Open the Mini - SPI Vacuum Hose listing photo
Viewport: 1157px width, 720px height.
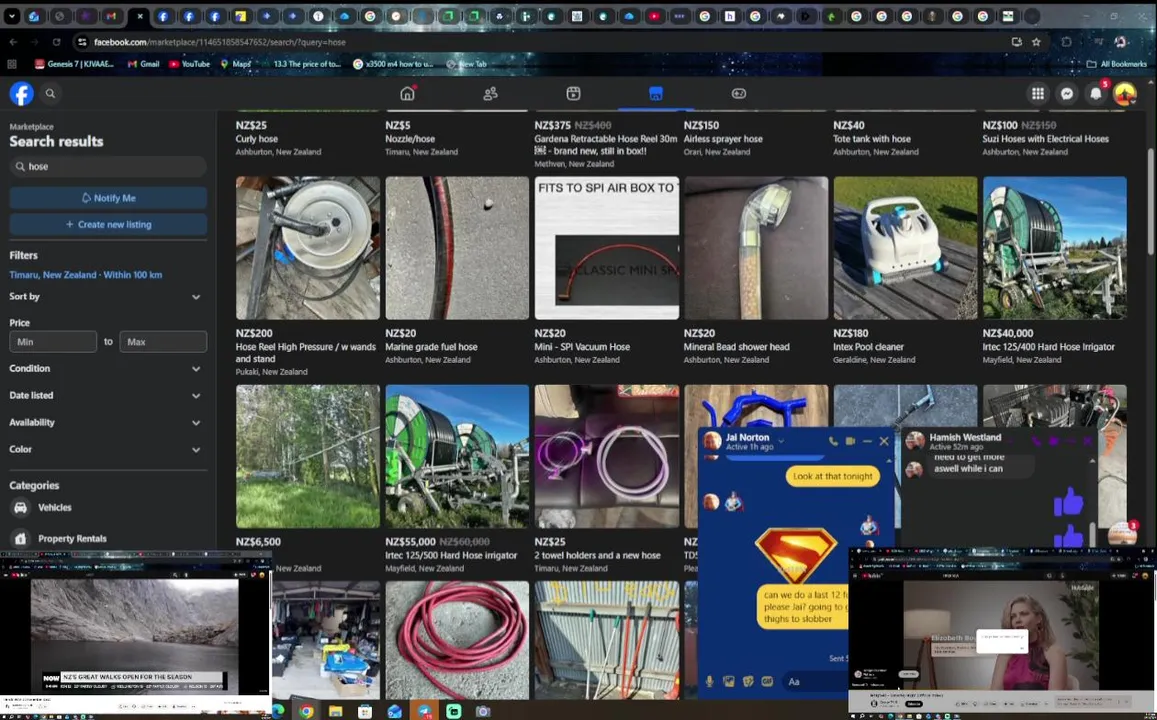[607, 248]
